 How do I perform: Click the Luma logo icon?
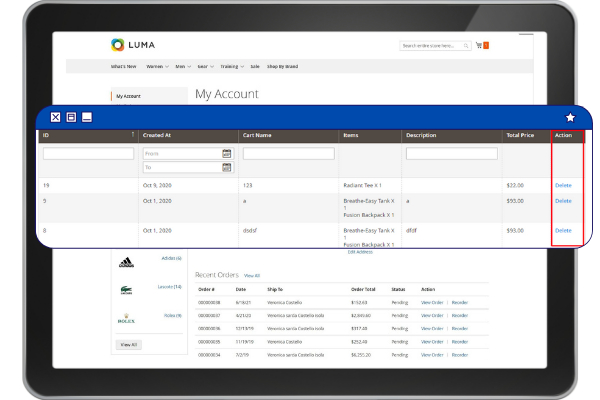[118, 45]
